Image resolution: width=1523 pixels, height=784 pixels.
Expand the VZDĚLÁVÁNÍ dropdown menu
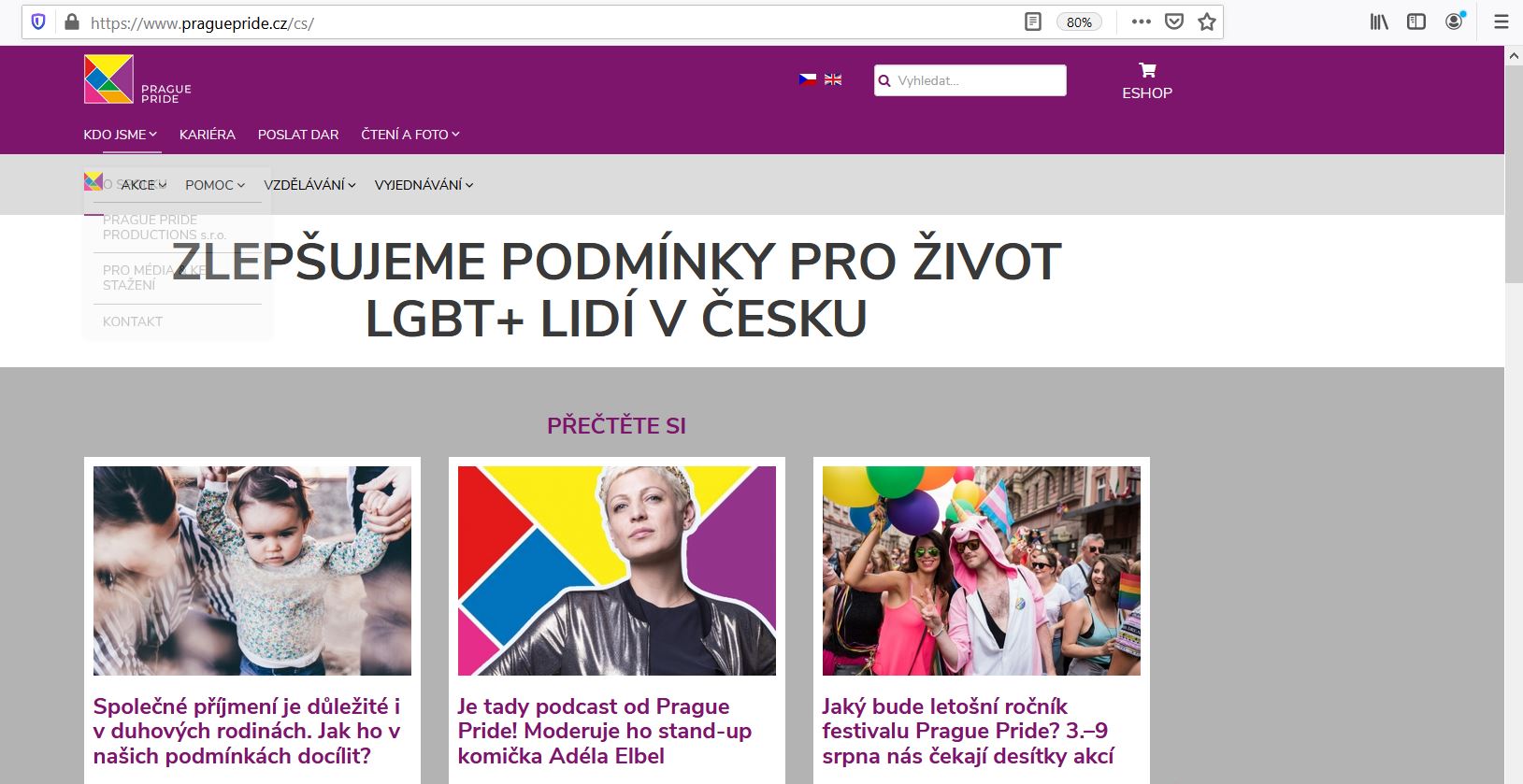pos(309,185)
